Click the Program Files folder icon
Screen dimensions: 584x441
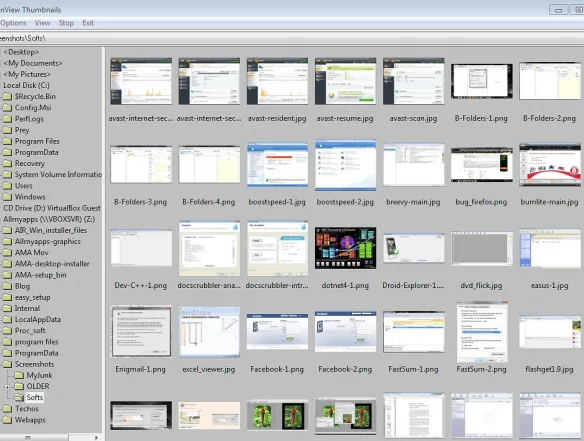pyautogui.click(x=7, y=141)
